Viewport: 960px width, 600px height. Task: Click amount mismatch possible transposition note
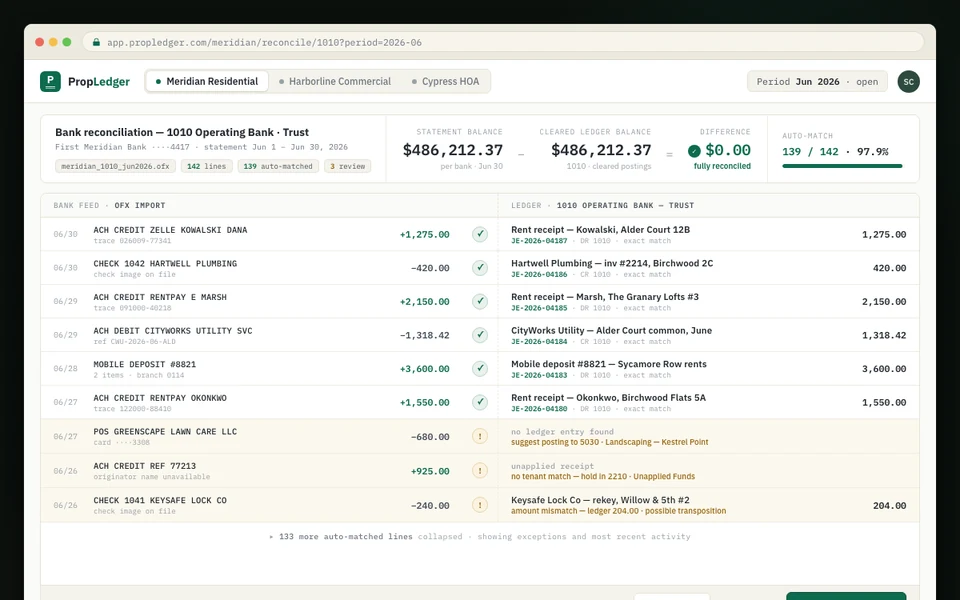(x=618, y=511)
